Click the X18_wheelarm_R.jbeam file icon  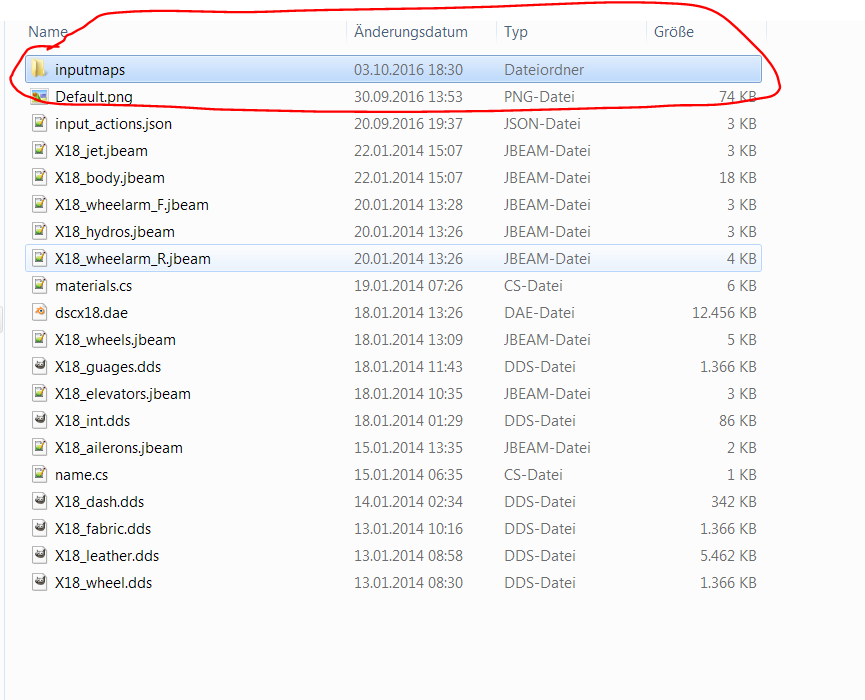pyautogui.click(x=39, y=258)
